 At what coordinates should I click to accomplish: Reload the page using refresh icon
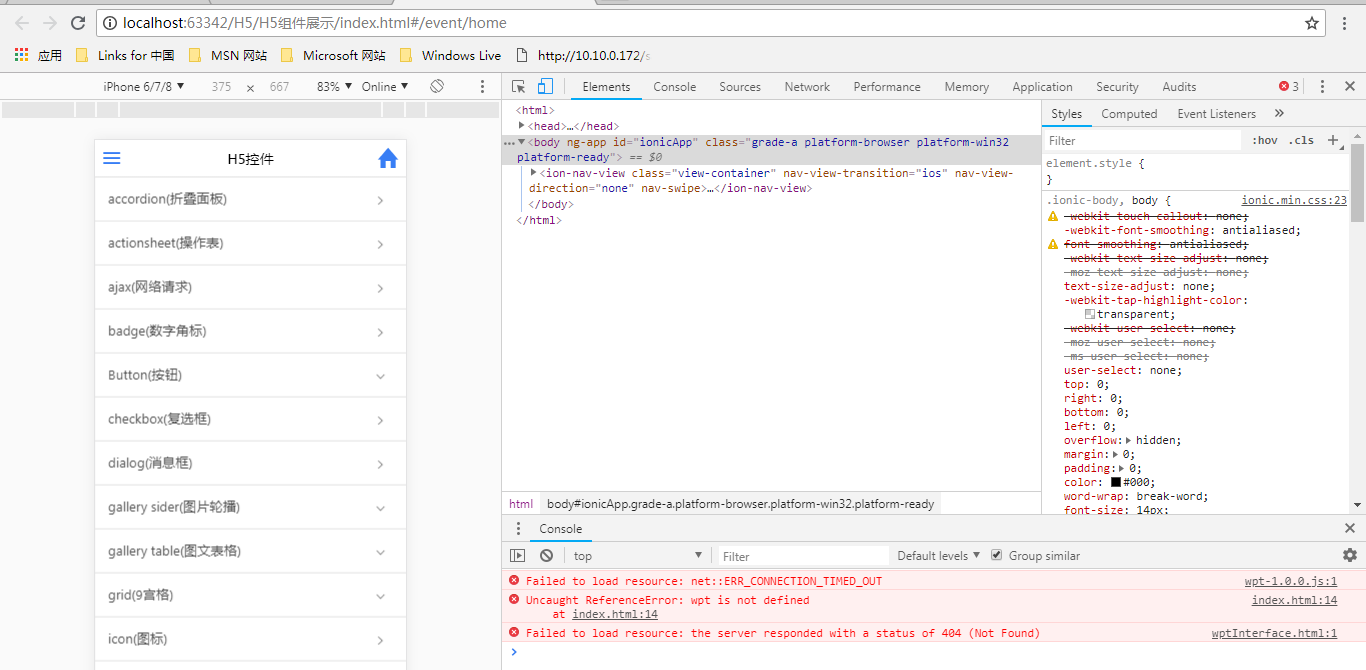[x=78, y=23]
